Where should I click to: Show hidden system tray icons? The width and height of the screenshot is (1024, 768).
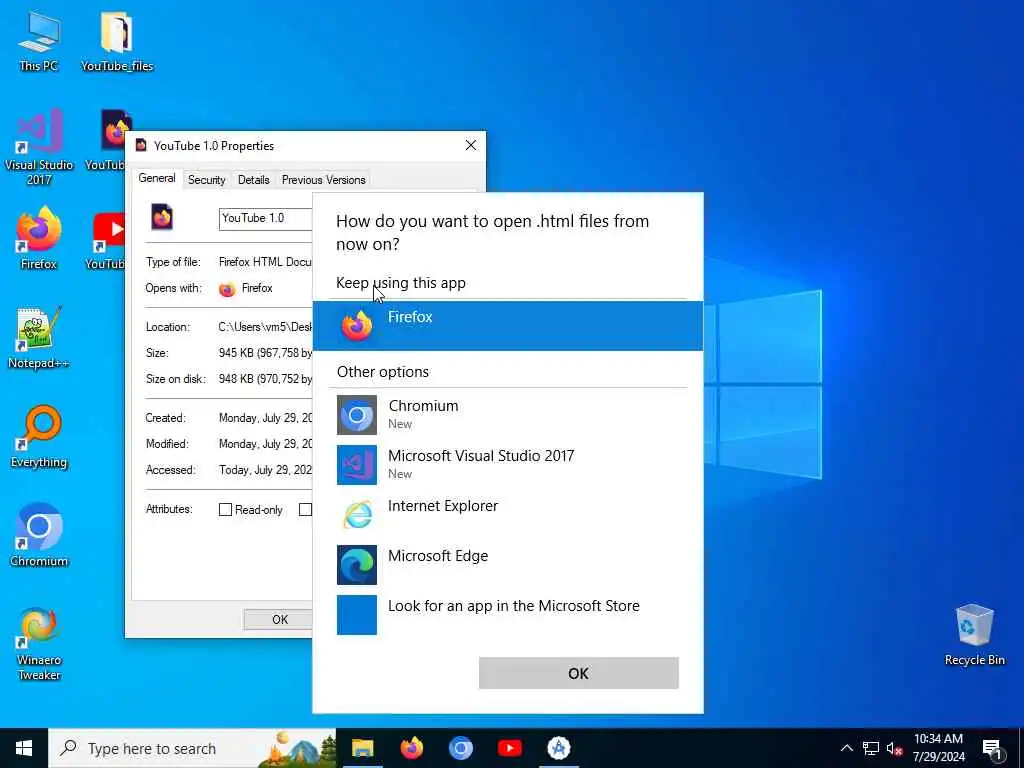point(846,748)
